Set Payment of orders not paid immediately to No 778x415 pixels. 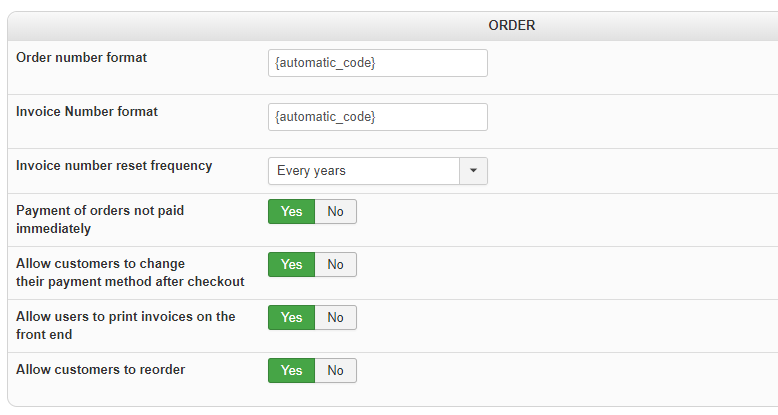(335, 211)
